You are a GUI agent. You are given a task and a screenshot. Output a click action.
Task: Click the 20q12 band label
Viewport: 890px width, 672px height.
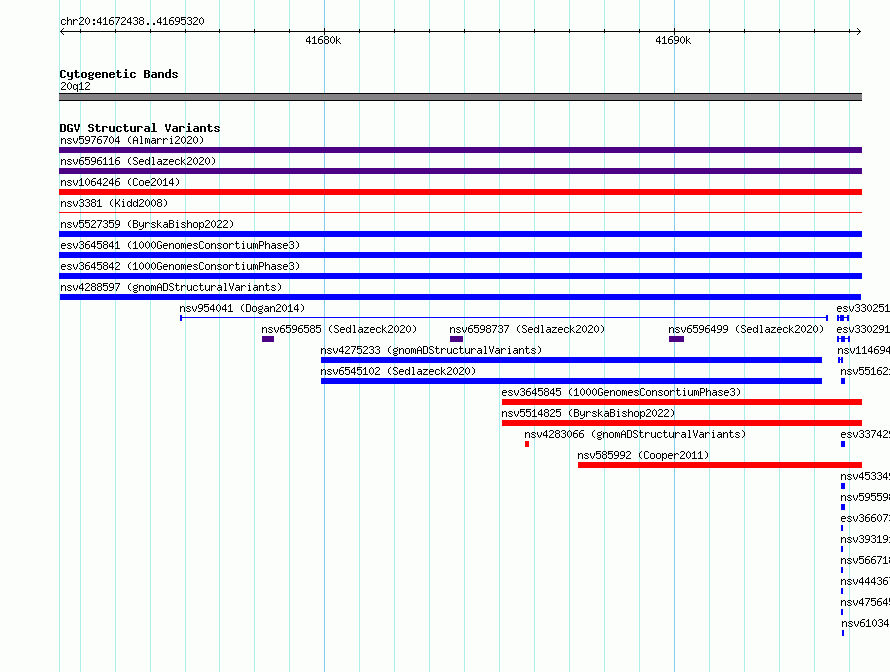point(75,86)
